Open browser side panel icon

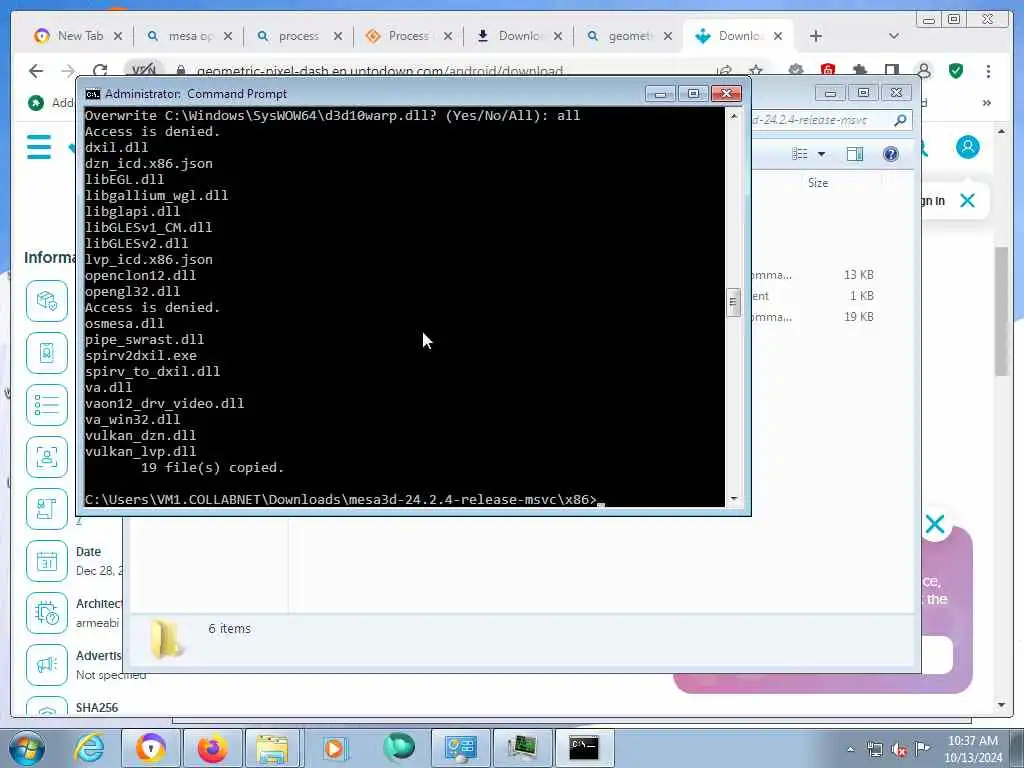point(891,71)
